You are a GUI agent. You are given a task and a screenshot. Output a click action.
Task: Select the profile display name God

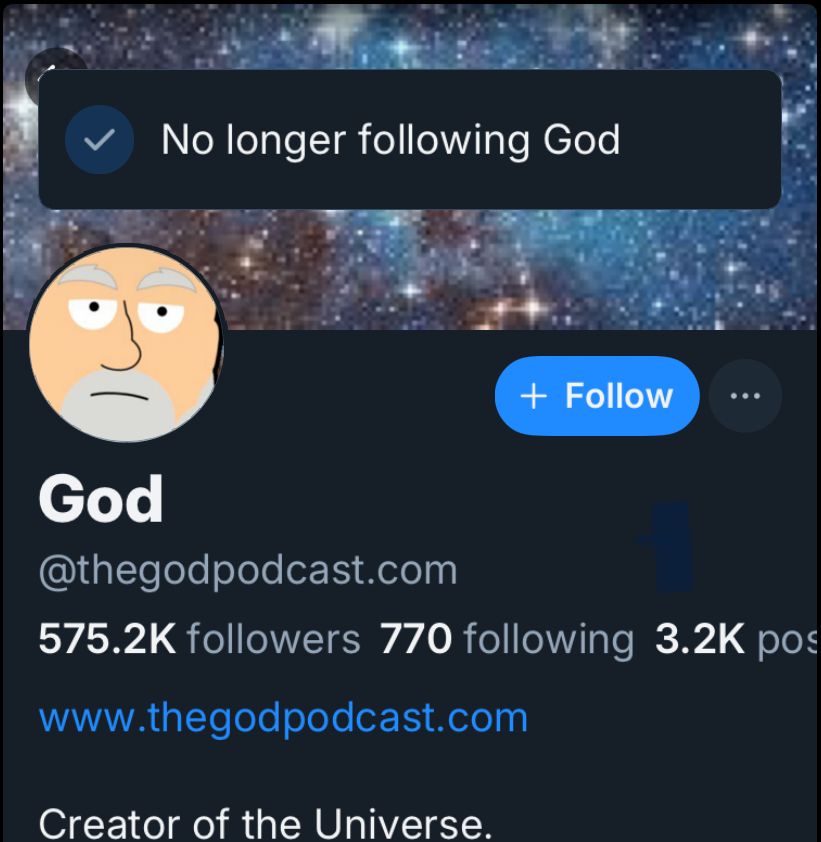tap(101, 499)
